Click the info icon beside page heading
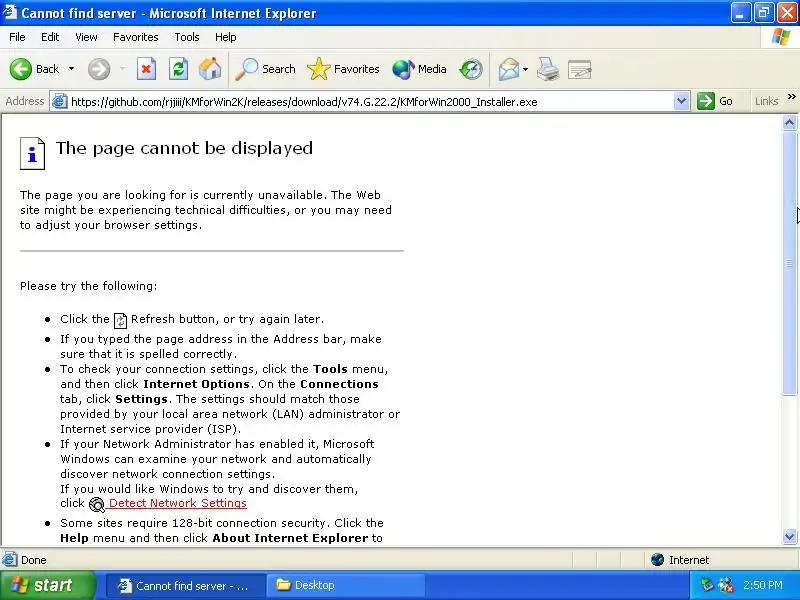 click(x=32, y=153)
